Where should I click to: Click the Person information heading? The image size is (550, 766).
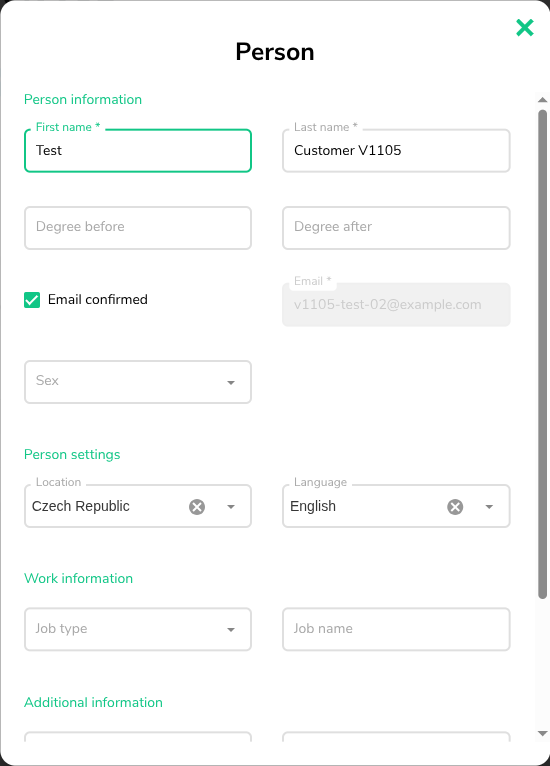click(x=83, y=100)
